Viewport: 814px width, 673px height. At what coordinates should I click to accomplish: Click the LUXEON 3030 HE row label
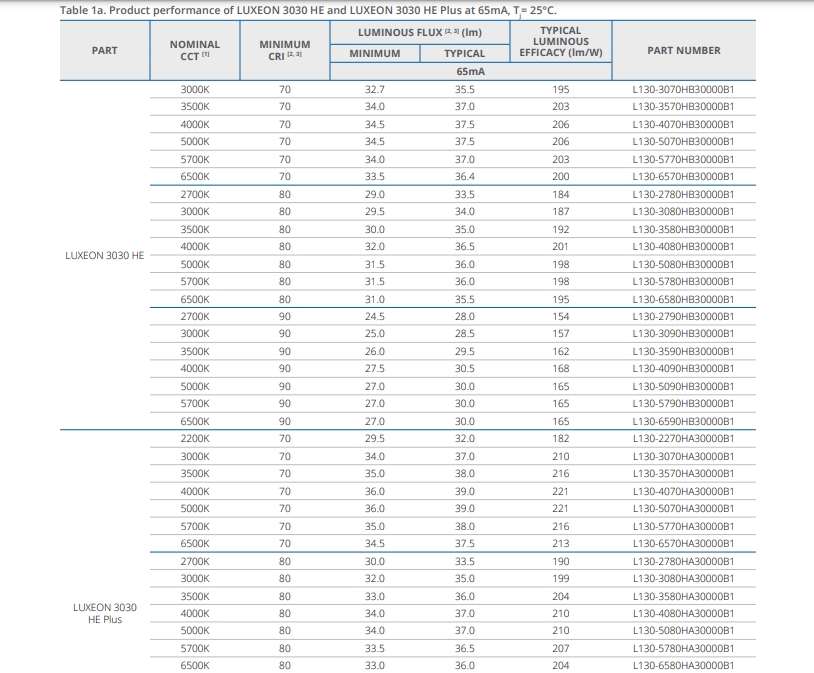[x=104, y=255]
